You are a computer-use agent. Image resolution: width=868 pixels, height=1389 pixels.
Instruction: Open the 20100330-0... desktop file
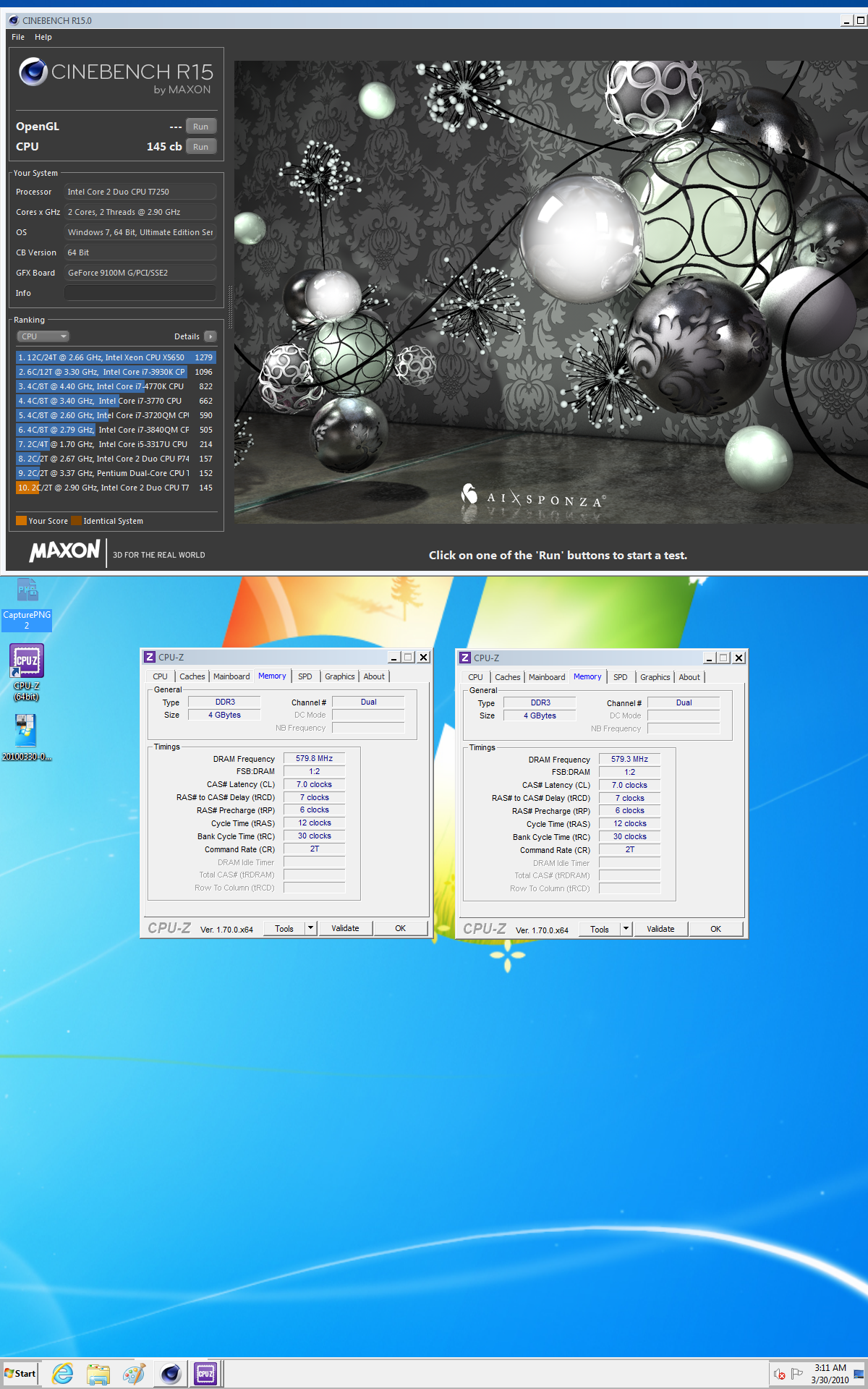point(26,736)
